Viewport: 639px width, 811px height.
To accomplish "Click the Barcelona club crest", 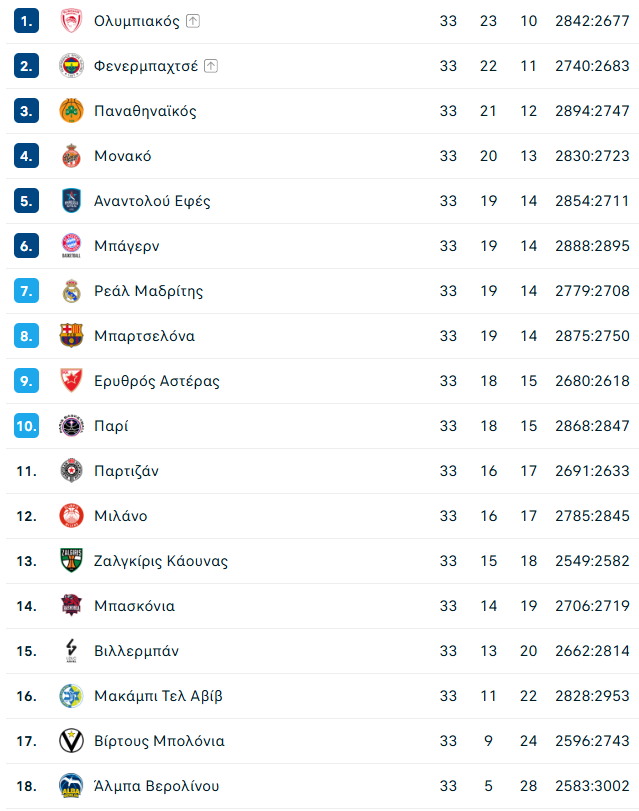I will point(71,336).
